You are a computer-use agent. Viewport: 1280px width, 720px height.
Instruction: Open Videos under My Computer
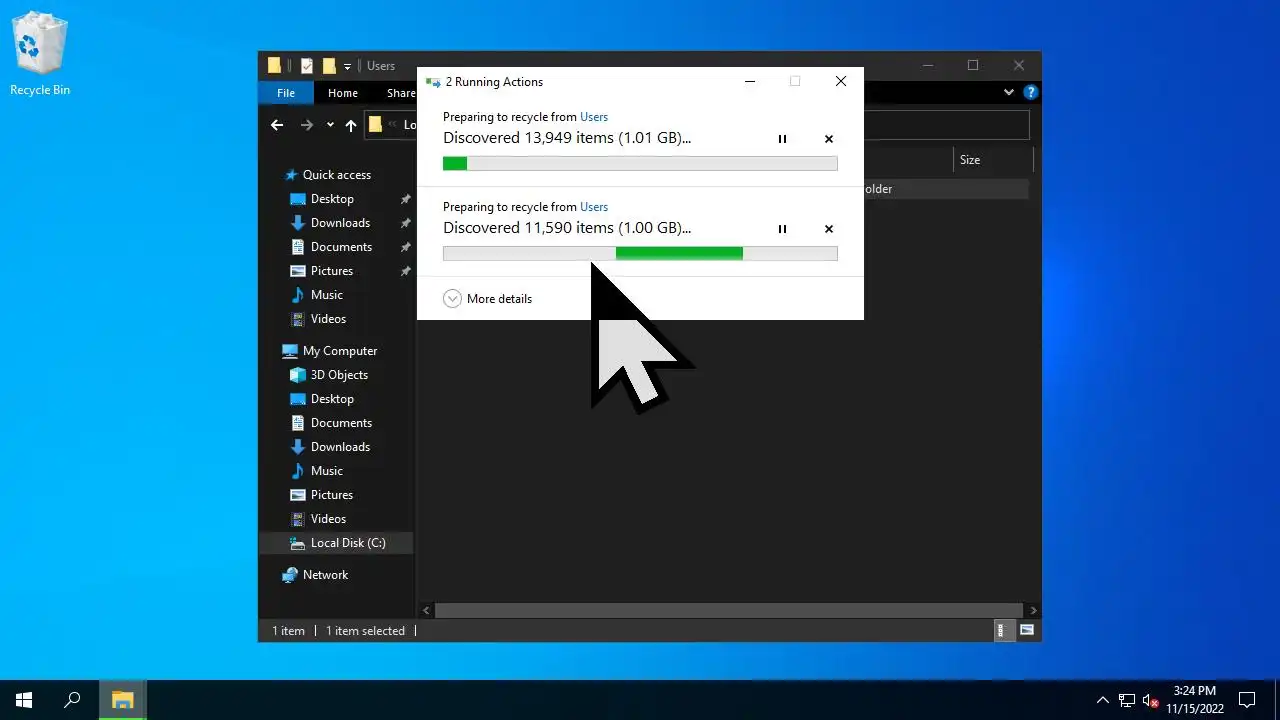click(x=328, y=519)
